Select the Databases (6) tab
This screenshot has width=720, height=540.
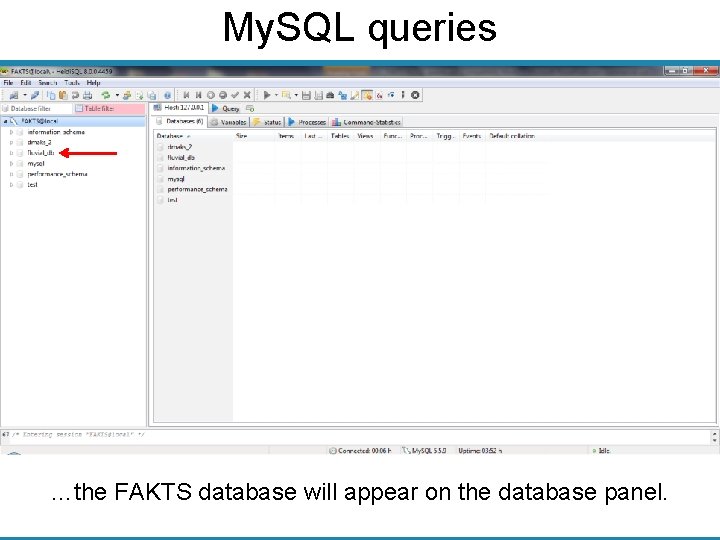point(180,121)
